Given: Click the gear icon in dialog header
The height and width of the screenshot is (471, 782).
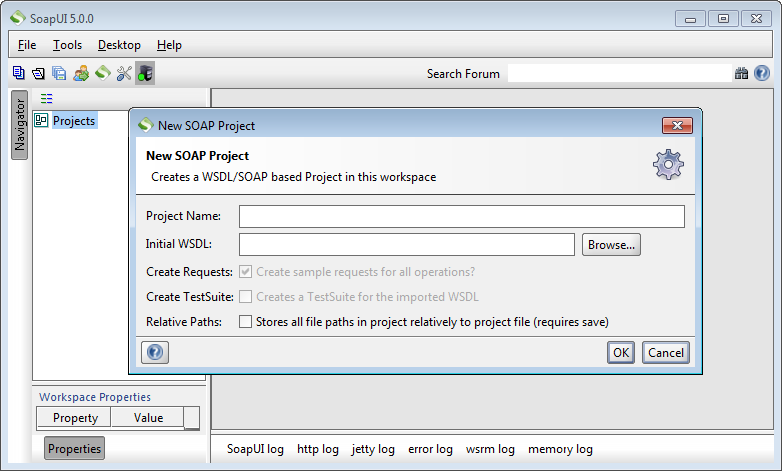Looking at the screenshot, I should click(x=668, y=165).
